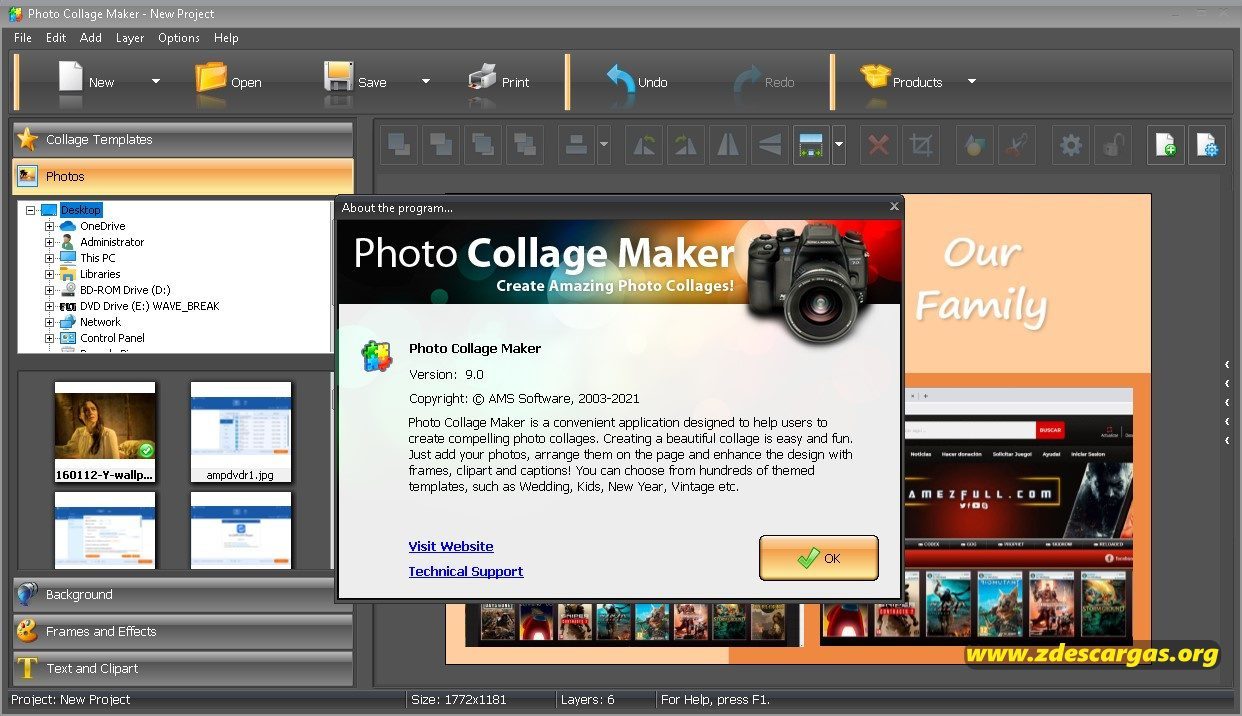Close the About the program dialog

click(x=894, y=207)
